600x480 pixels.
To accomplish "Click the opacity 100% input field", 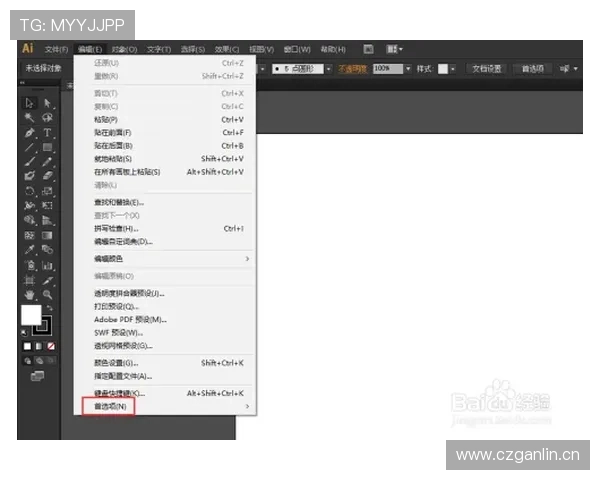I will click(388, 69).
